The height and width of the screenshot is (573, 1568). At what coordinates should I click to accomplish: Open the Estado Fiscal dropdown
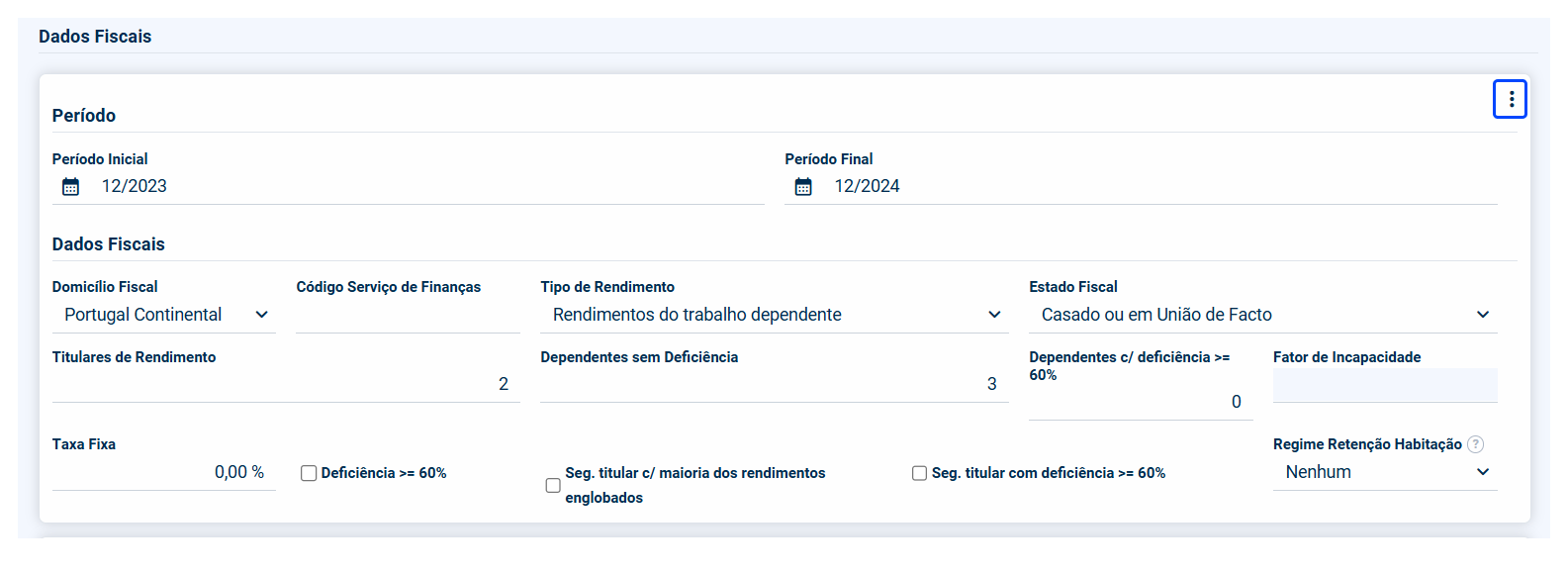coord(1262,315)
